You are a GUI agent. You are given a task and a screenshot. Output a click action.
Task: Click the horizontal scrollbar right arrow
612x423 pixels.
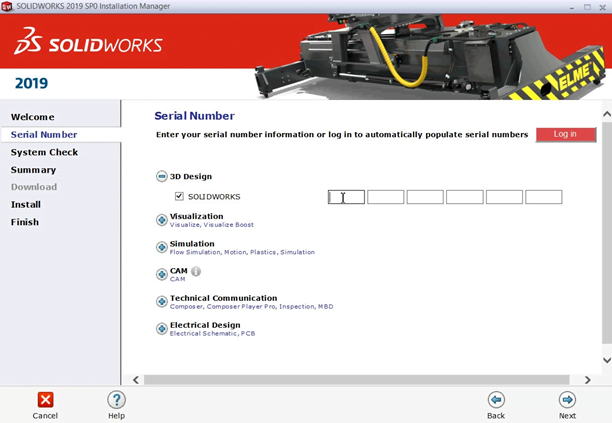point(587,380)
